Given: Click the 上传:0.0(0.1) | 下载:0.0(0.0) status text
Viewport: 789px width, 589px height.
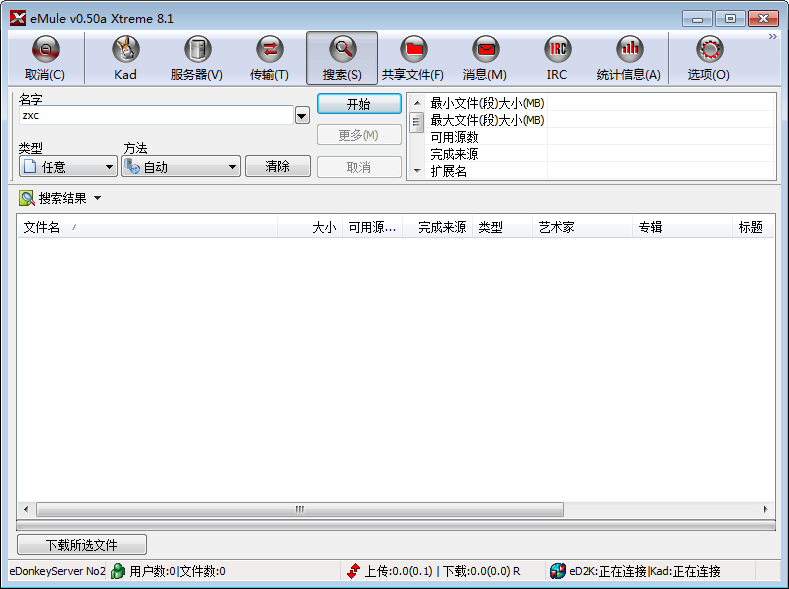Looking at the screenshot, I should [x=442, y=571].
